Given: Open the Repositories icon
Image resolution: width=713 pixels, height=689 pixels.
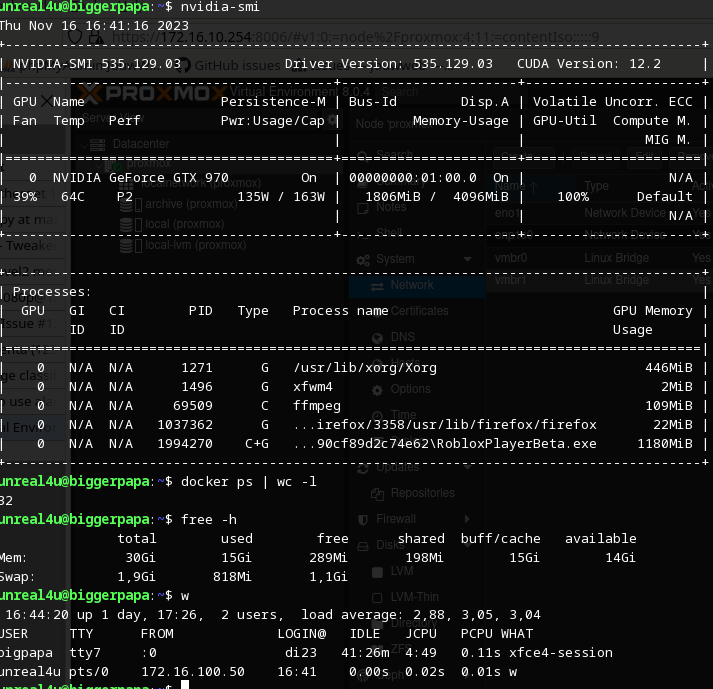Looking at the screenshot, I should click(x=377, y=493).
